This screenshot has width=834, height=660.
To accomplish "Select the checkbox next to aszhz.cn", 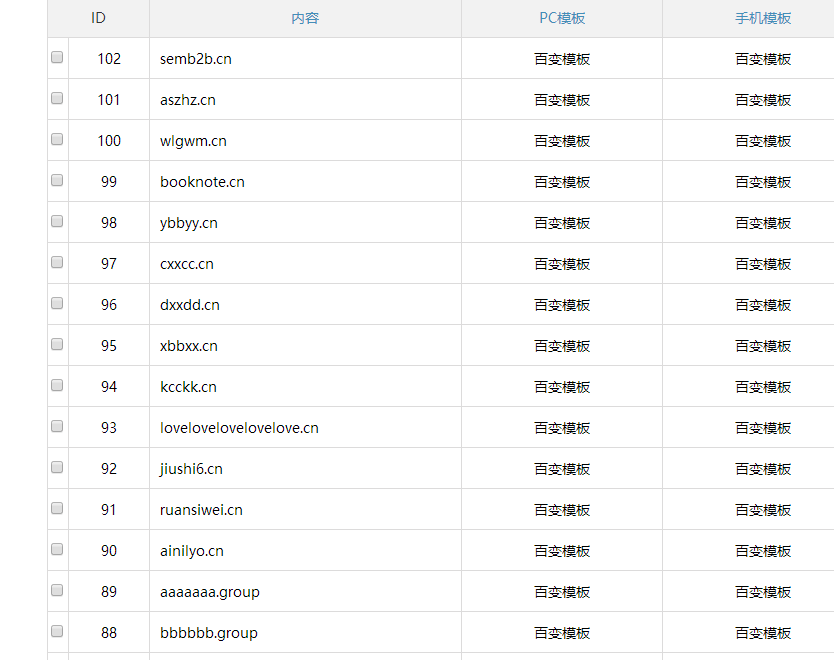I will [57, 99].
